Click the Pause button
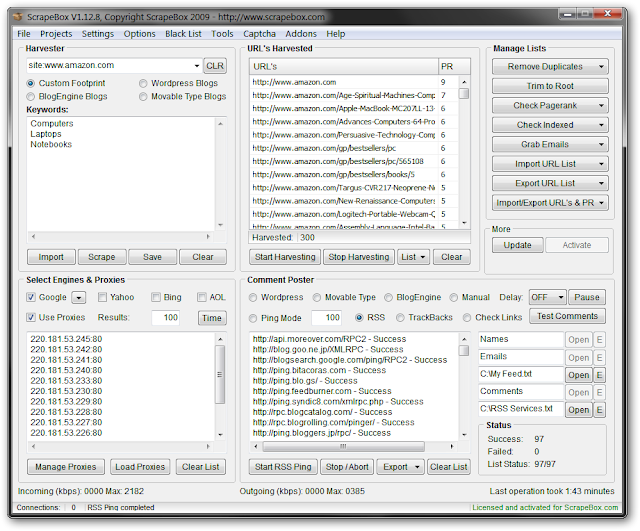 tap(587, 297)
